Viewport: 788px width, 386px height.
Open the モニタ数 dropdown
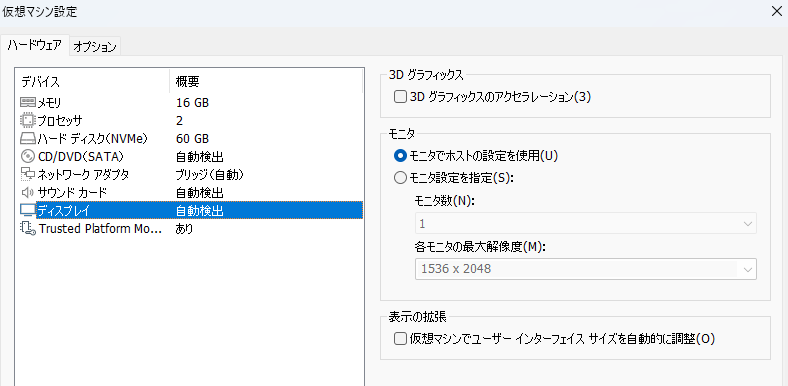(585, 224)
